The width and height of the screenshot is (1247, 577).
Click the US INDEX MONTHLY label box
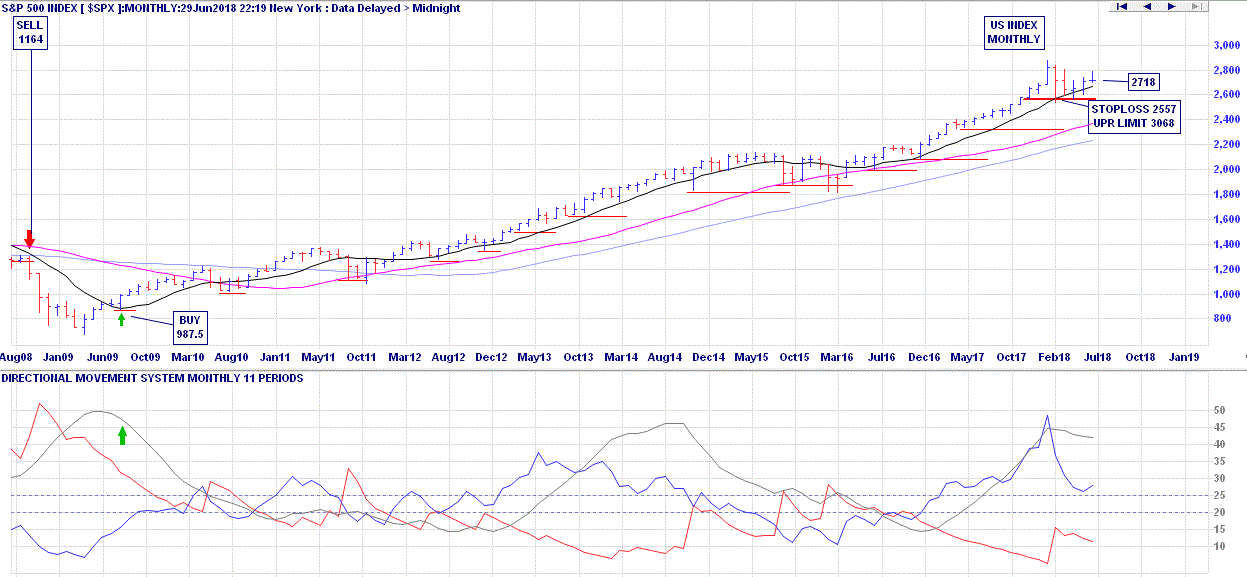(x=1014, y=32)
